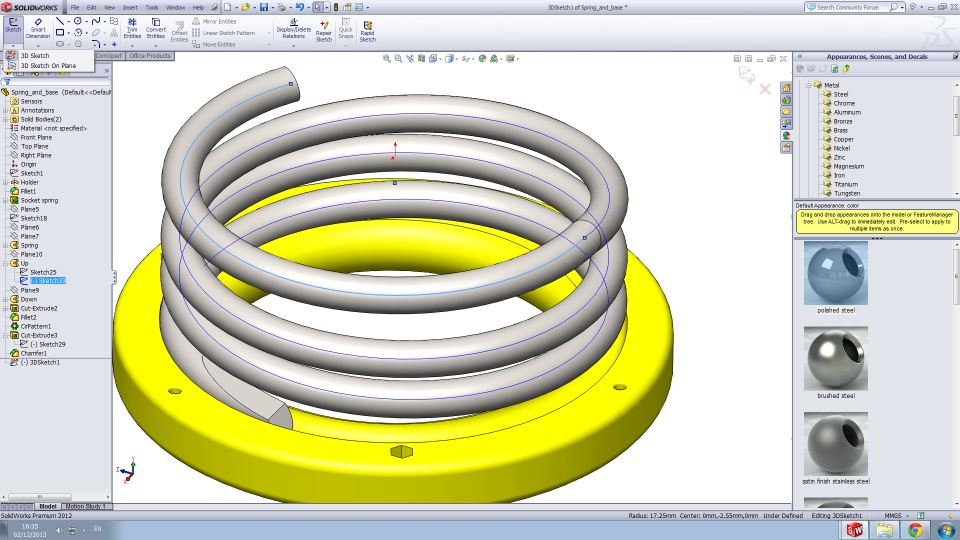Open the Tools menu
This screenshot has height=540, width=960.
coord(152,7)
